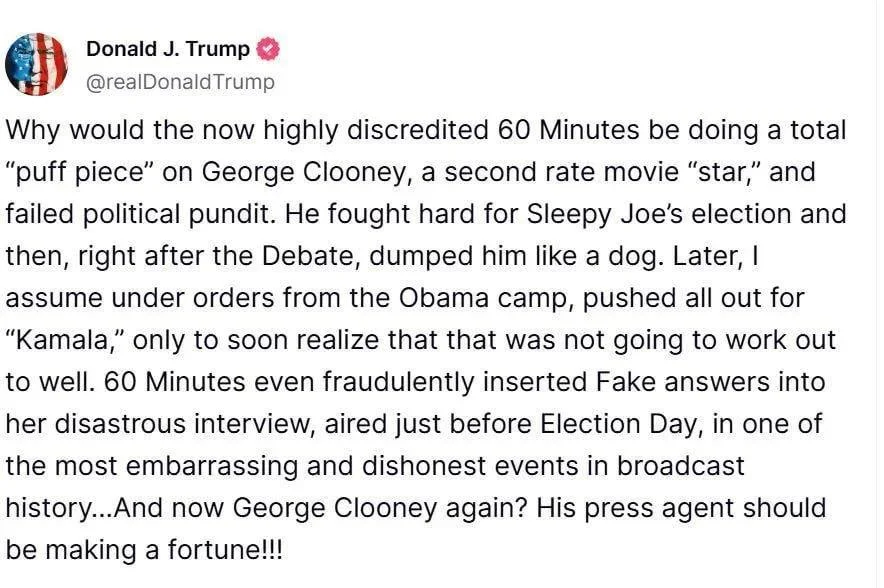The image size is (884, 588).
Task: Click the pink verified badge icon
Action: 268,50
